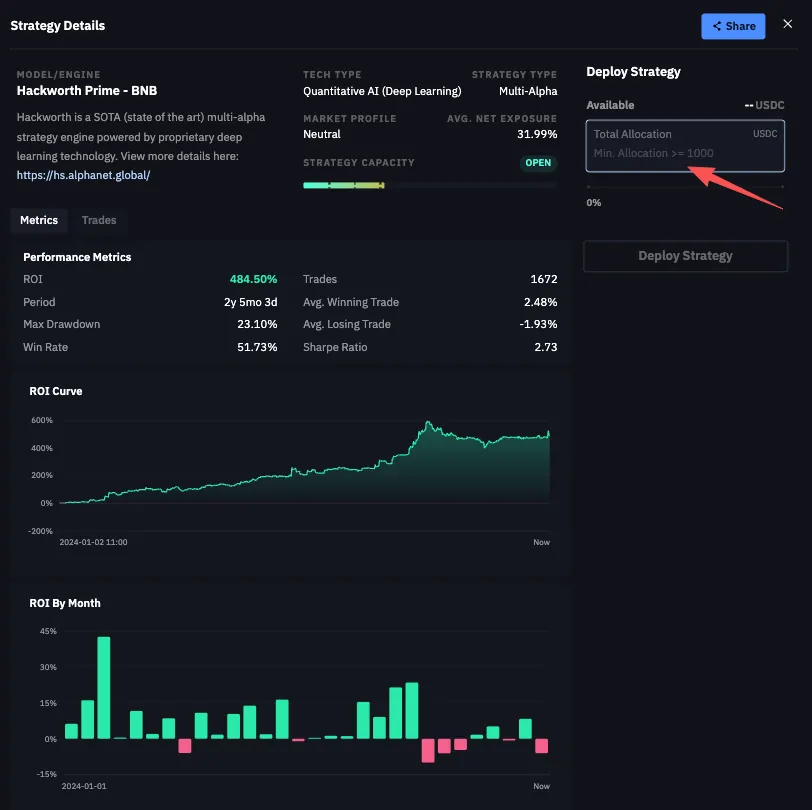
Task: Click the ROI value 484.50%
Action: (253, 279)
